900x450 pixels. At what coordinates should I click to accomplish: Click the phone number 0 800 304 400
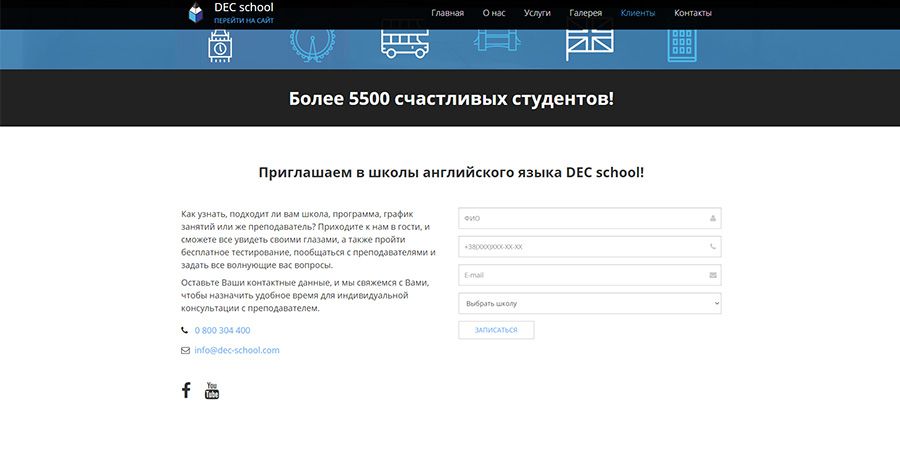point(222,330)
